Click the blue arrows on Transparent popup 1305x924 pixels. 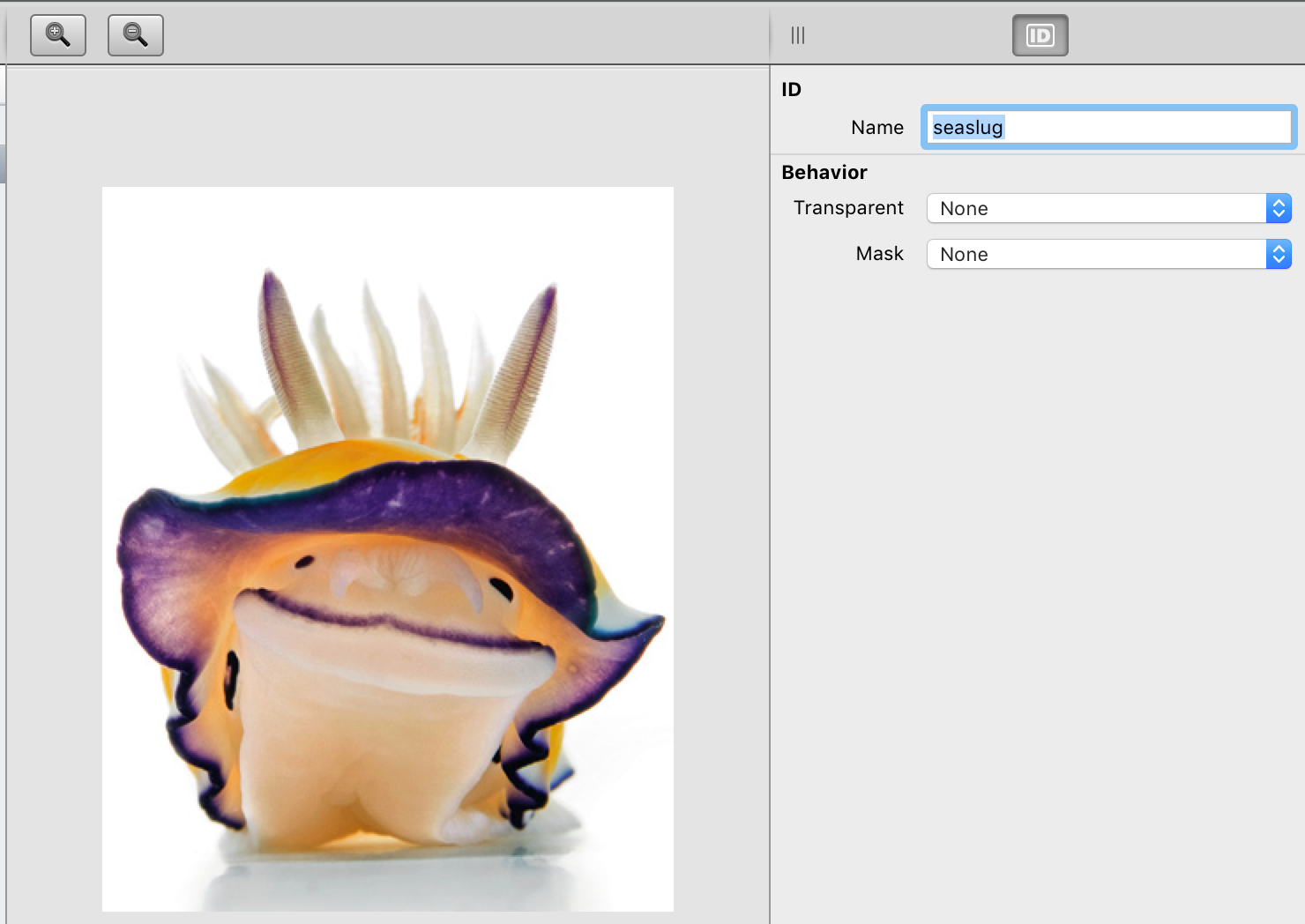1279,209
